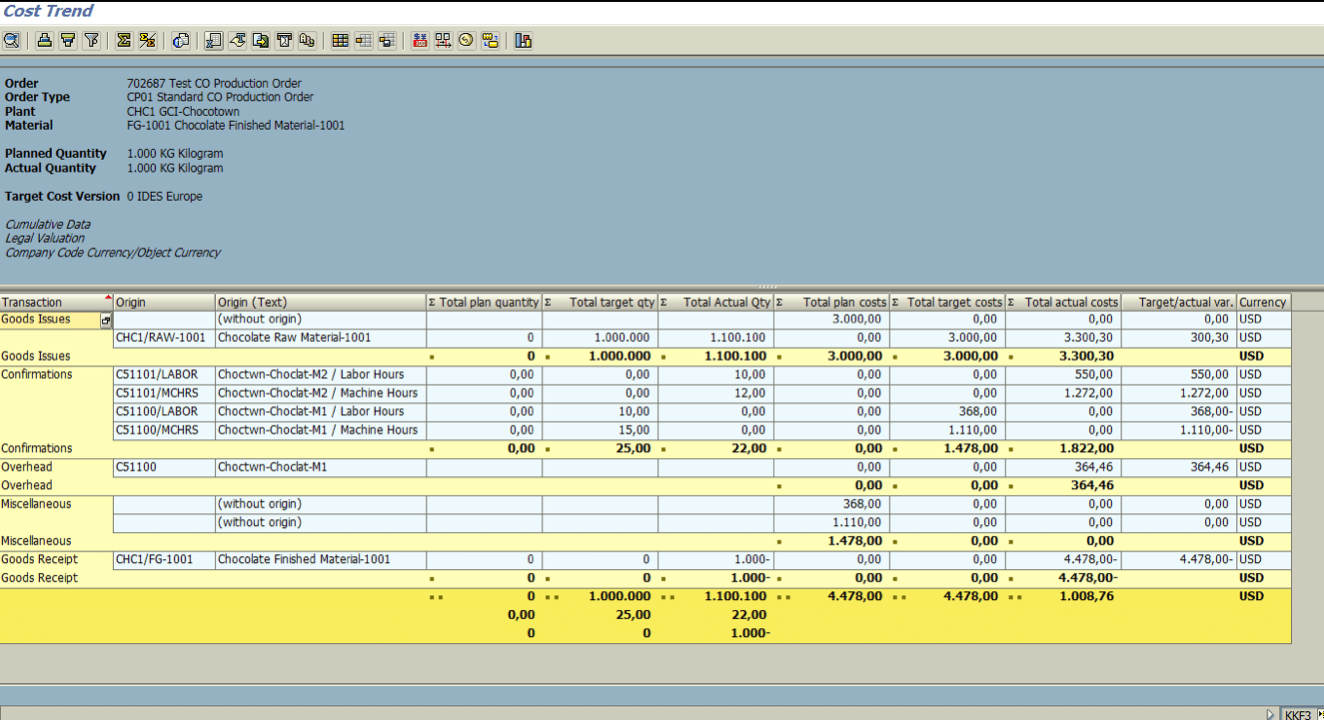Select the Currency column header
Screen dimensions: 1324x720
pyautogui.click(x=1264, y=302)
